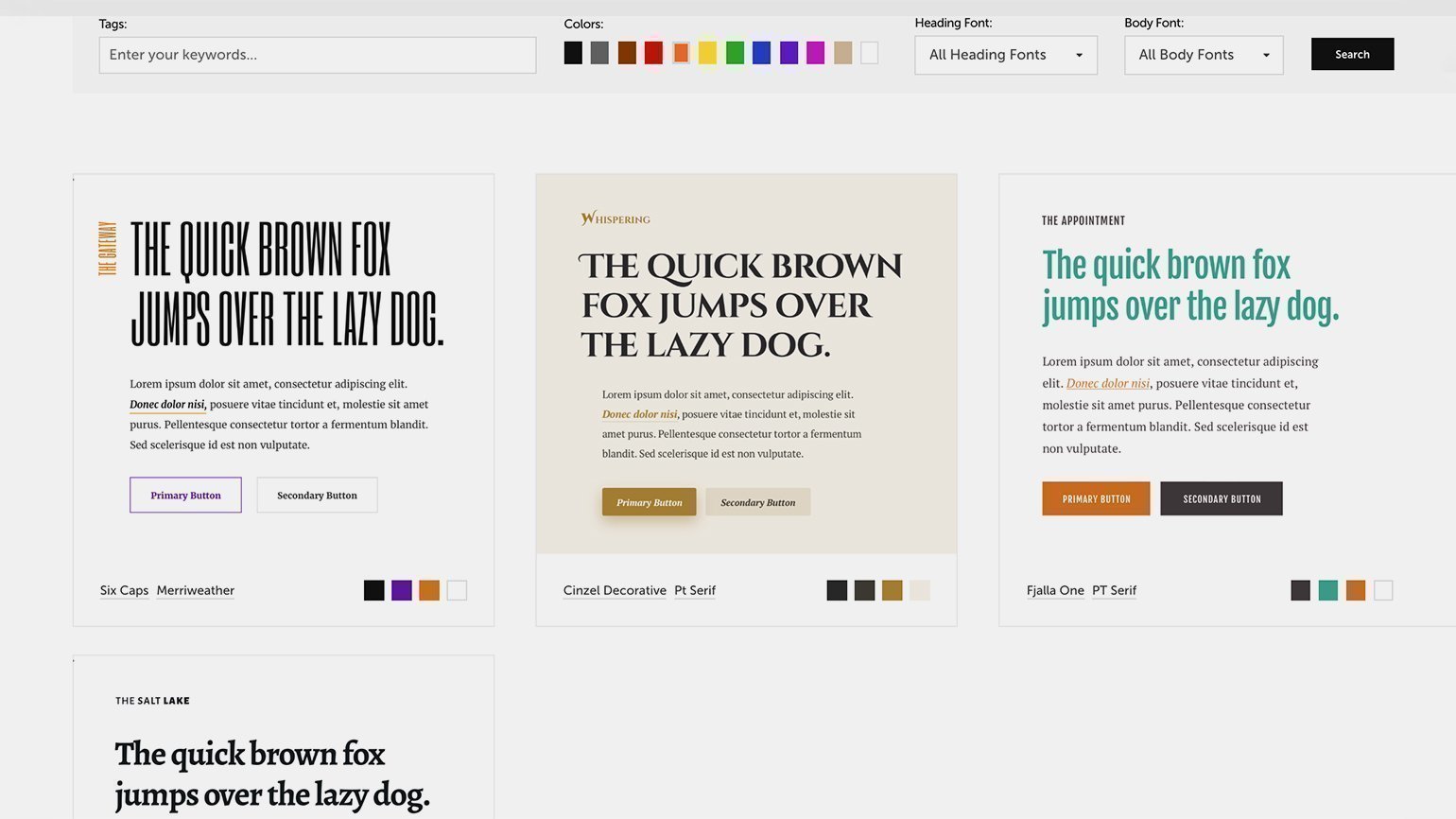Click the Cinzel quick brown fox heading
1456x819 pixels.
coord(740,305)
